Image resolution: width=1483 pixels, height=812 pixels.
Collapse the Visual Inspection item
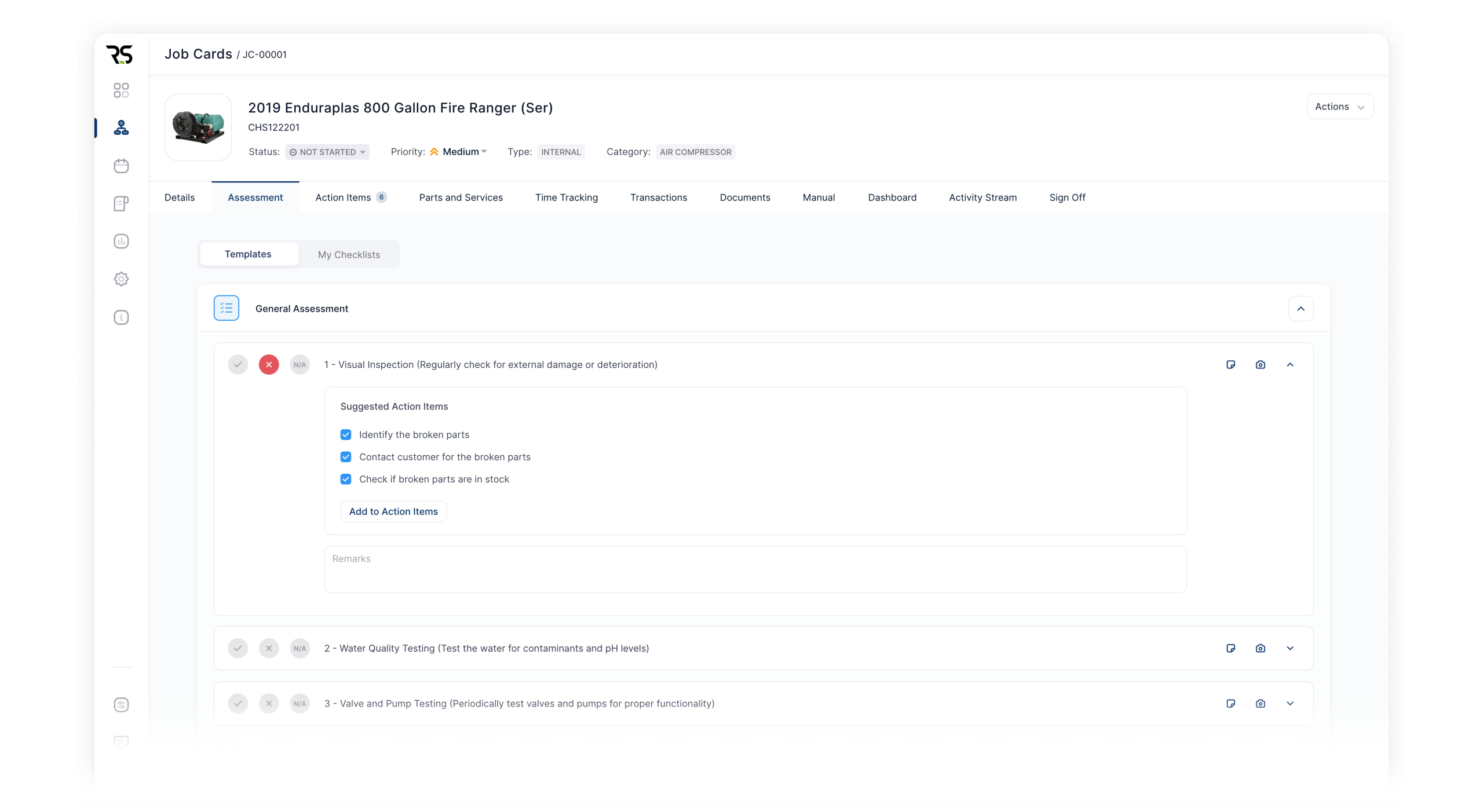click(x=1290, y=364)
